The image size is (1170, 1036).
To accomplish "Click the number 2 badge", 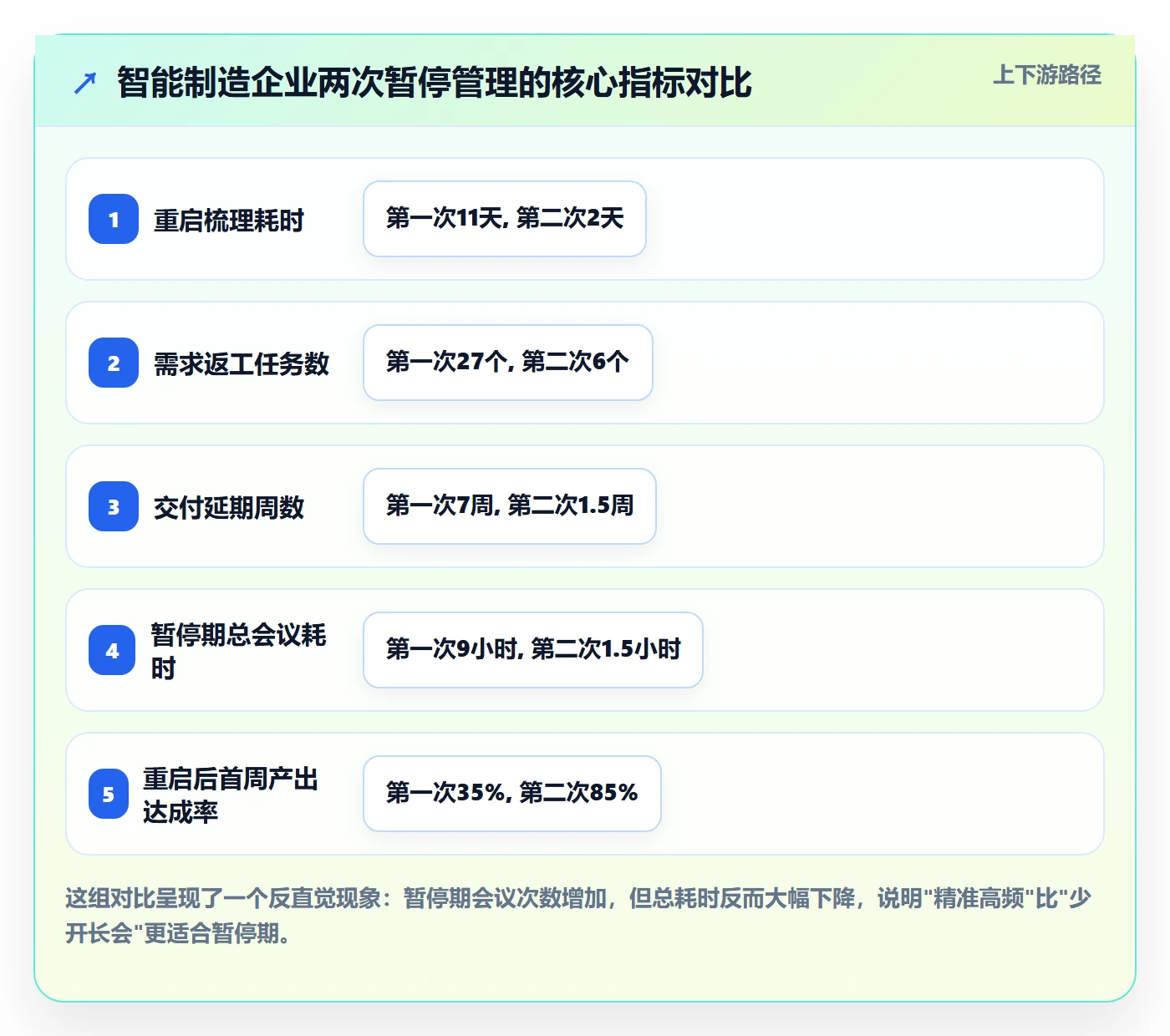I will 114,363.
